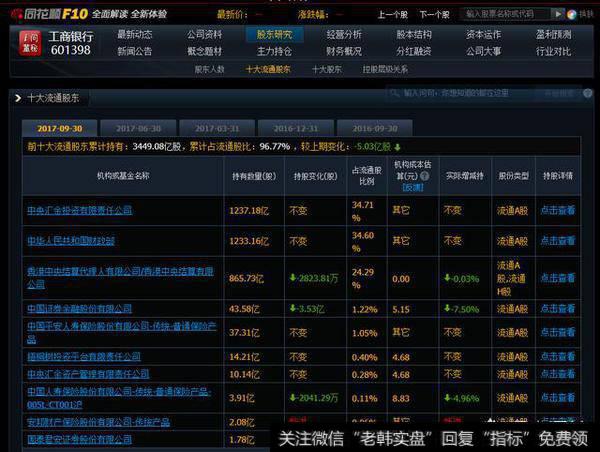Click the 同花顺 F10 logo
Screen dimensions: 600x452
(x=50, y=15)
